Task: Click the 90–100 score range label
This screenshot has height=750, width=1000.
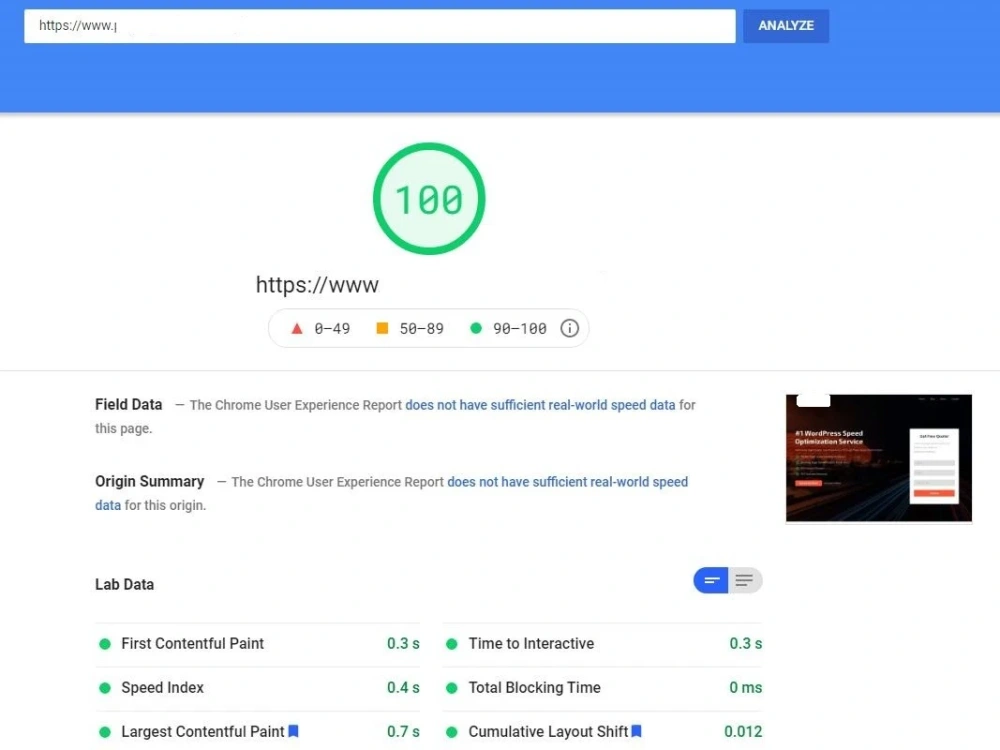Action: 520,328
